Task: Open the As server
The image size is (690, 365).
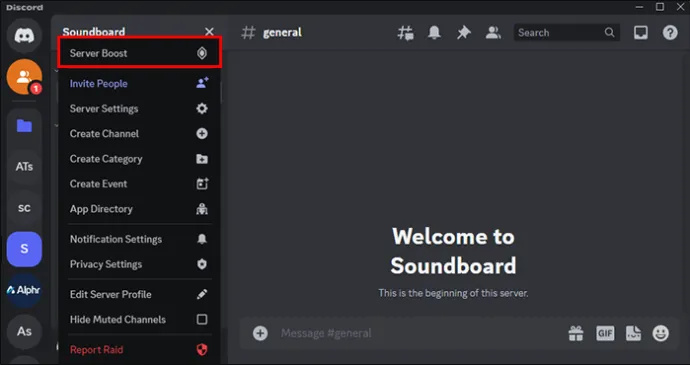Action: (24, 331)
